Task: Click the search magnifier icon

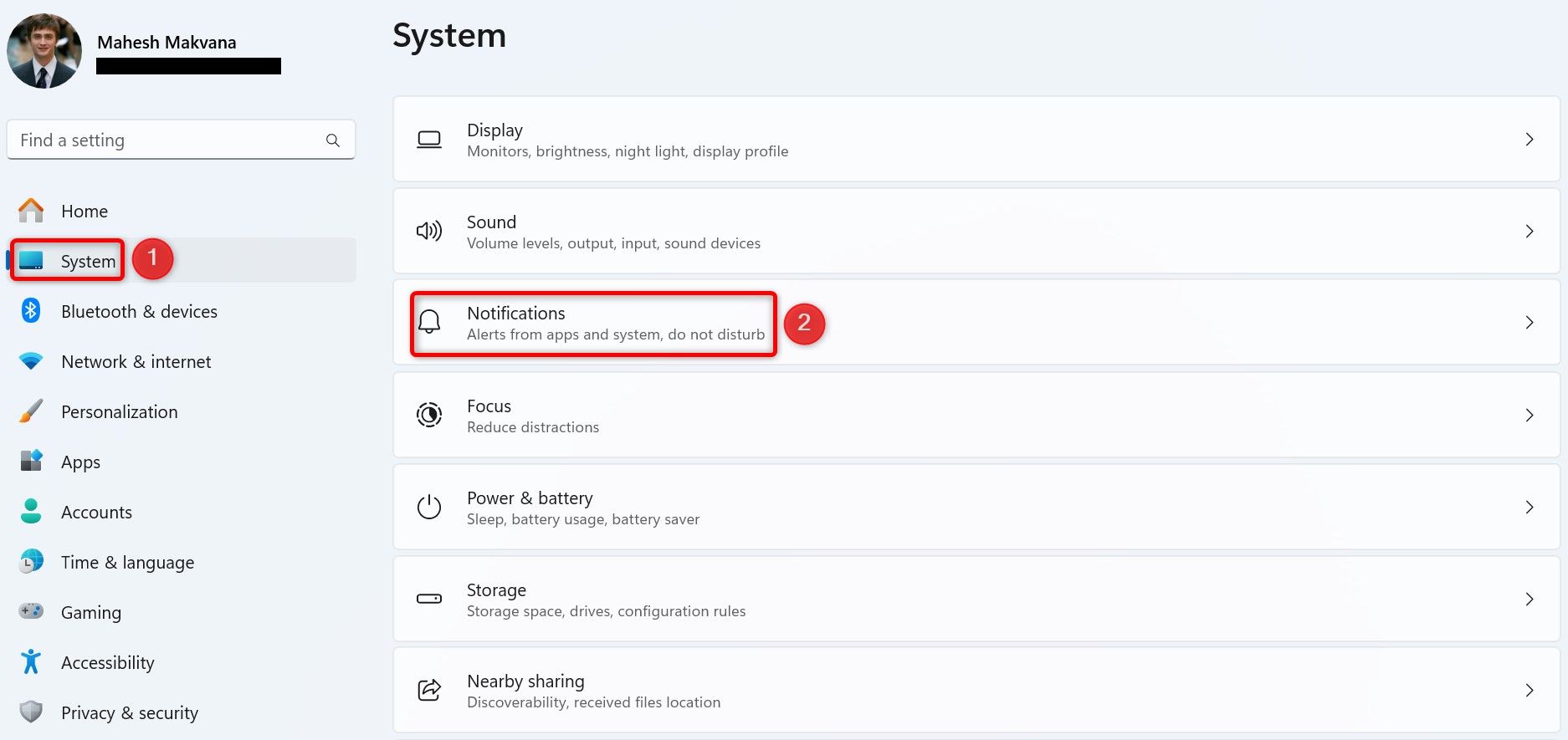Action: 333,140
